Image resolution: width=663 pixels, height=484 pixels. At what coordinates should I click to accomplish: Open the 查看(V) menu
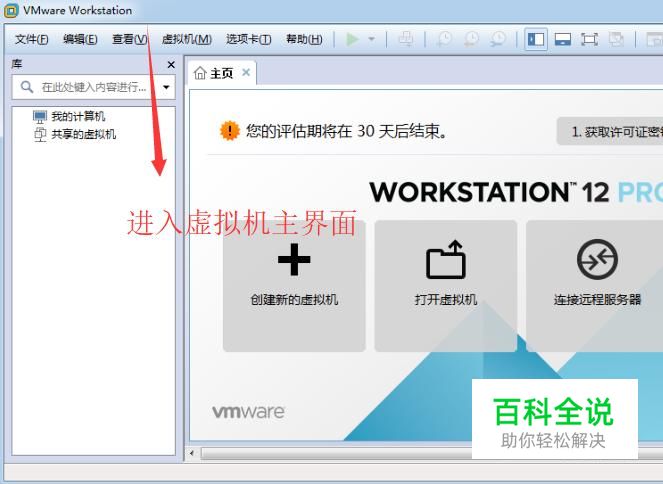129,39
